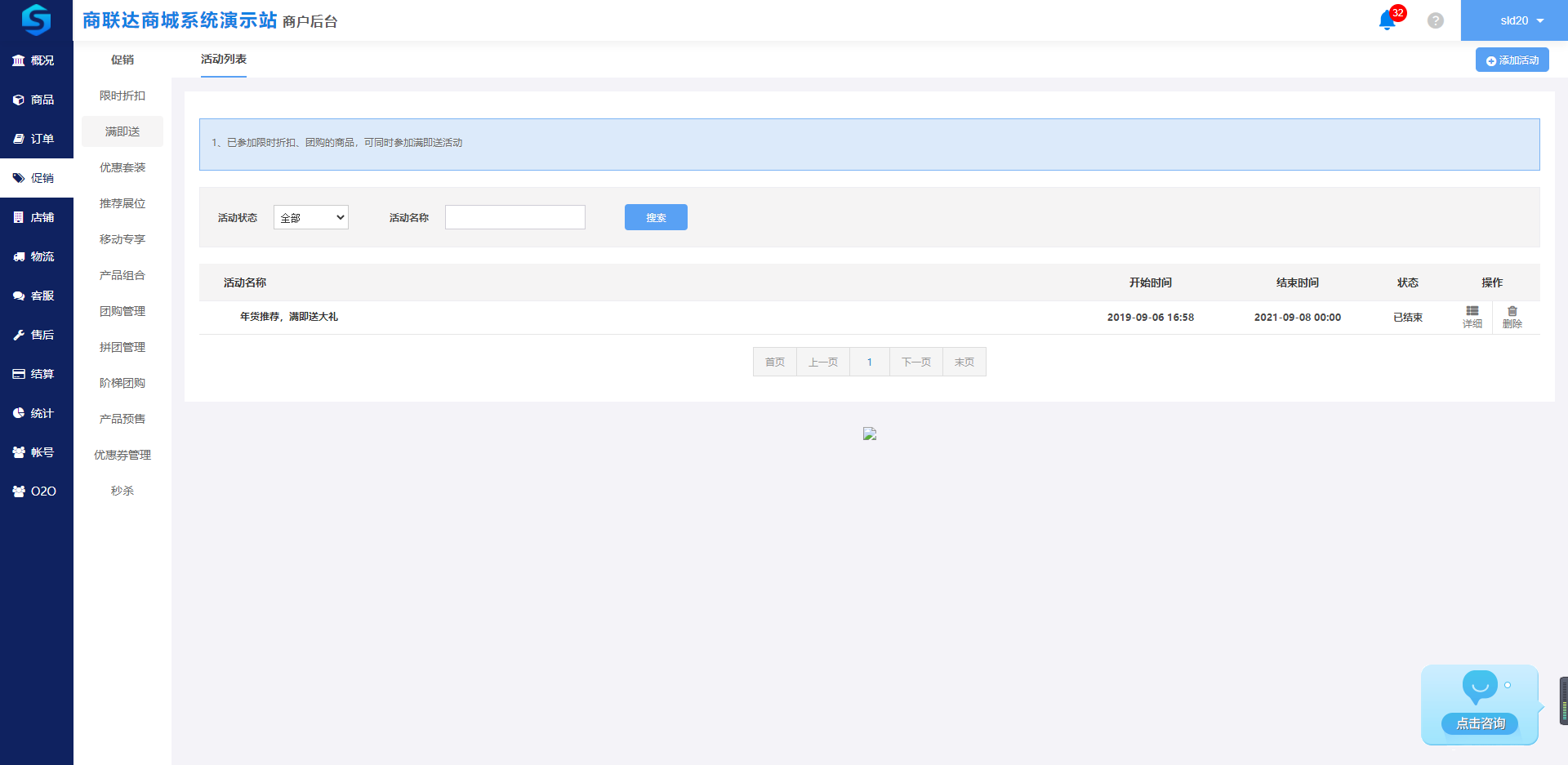The image size is (1568, 765).
Task: Click the 活动名称 text input field
Action: (514, 217)
